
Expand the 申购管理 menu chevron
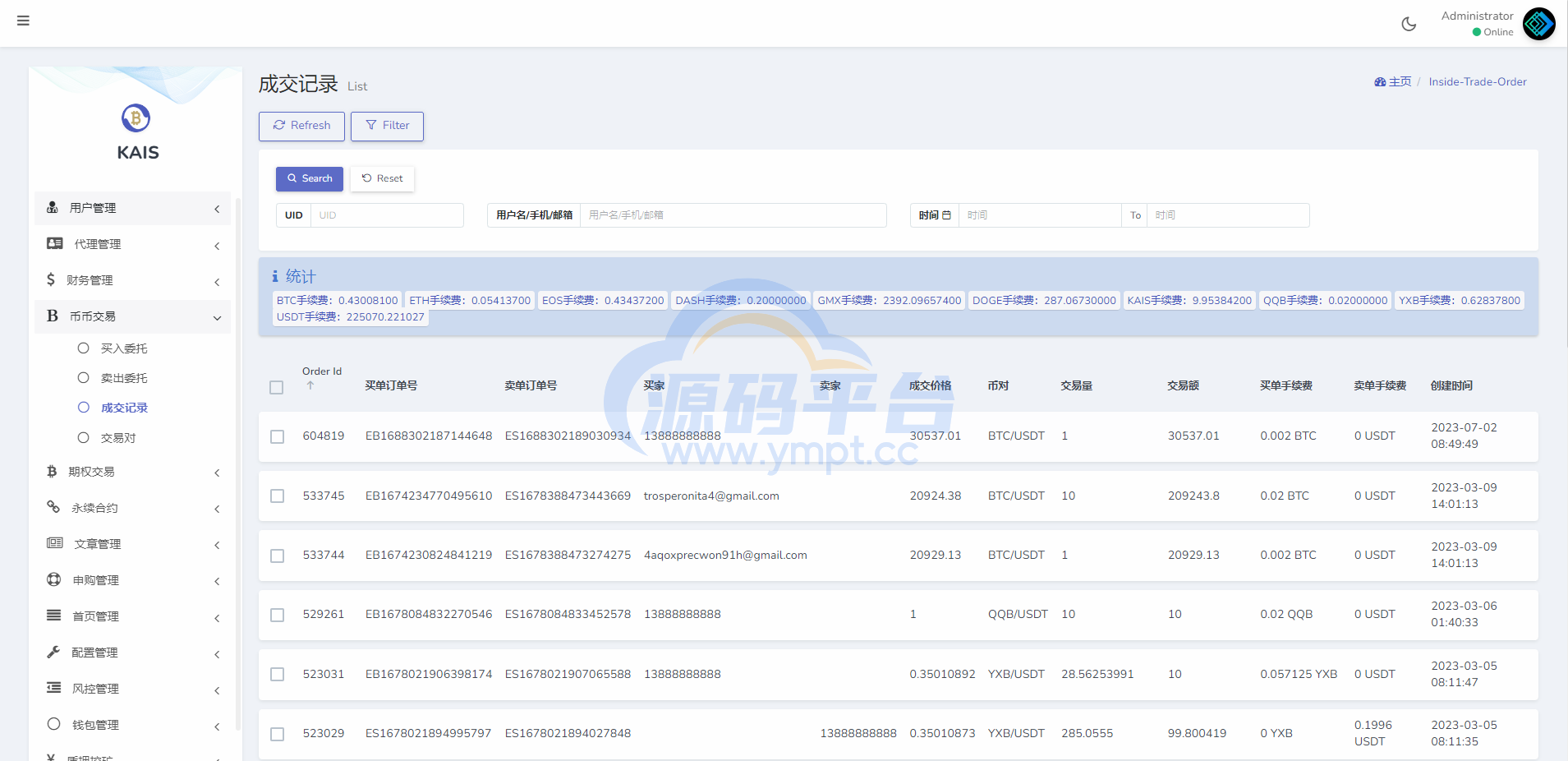[x=217, y=581]
